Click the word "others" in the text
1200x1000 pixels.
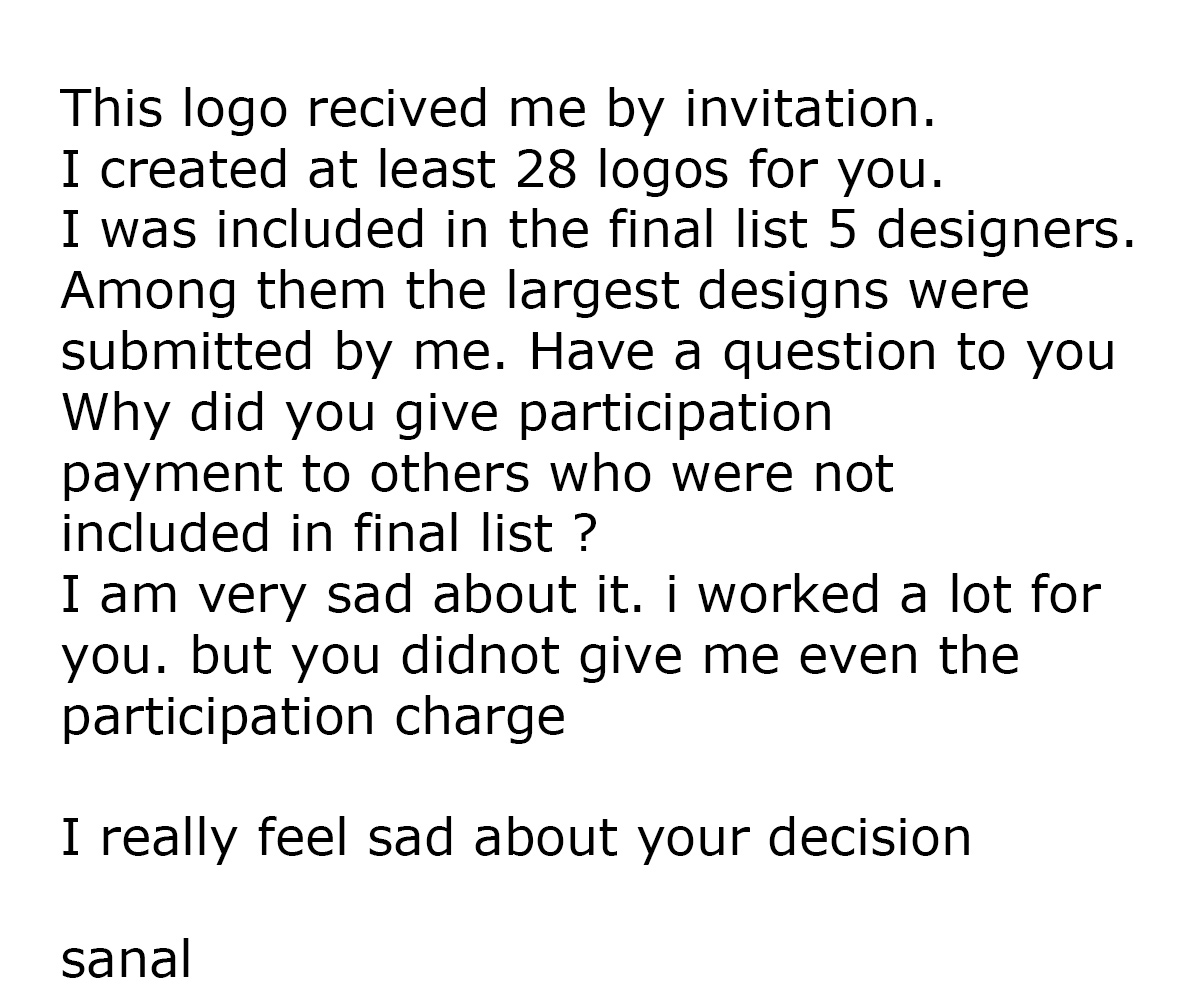point(450,473)
